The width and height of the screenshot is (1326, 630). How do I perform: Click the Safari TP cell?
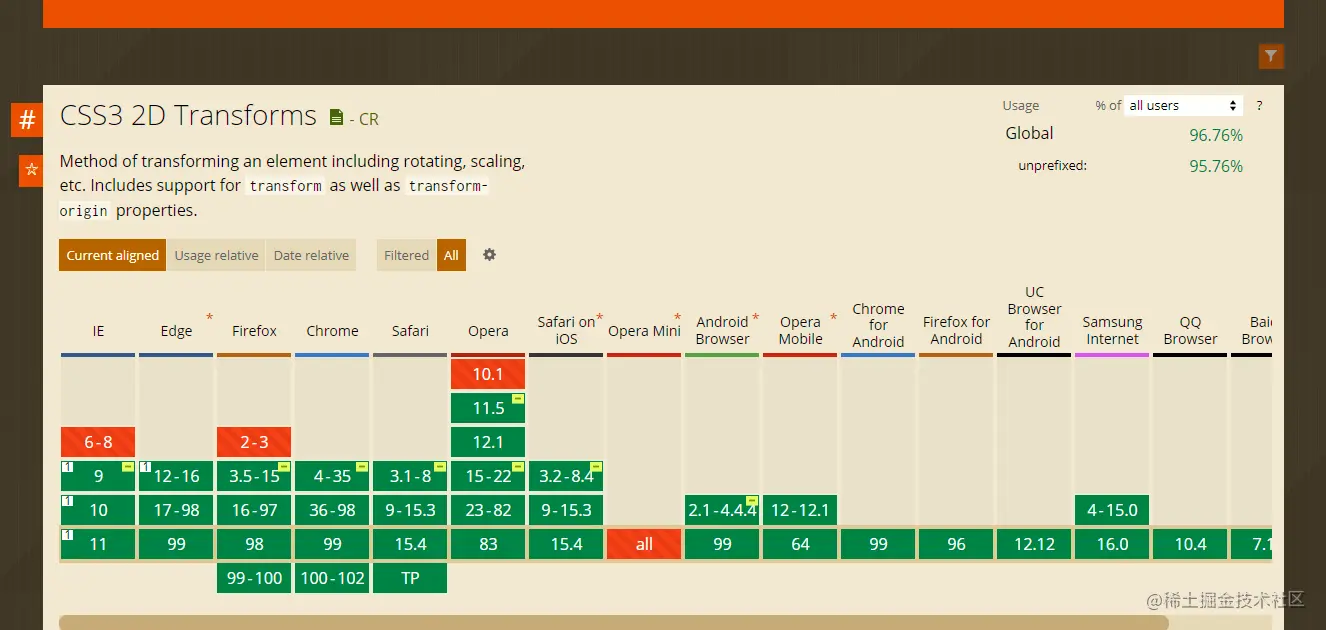[410, 578]
